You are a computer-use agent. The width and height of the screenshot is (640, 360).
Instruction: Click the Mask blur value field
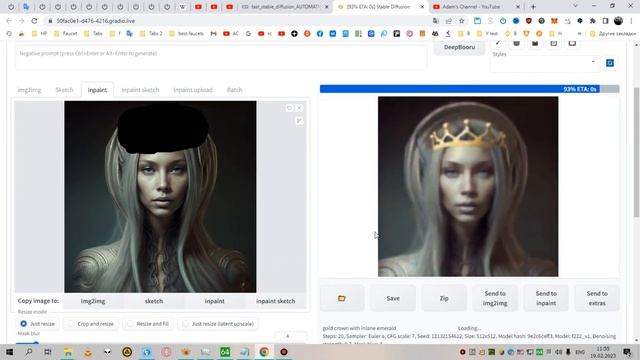pyautogui.click(x=290, y=336)
